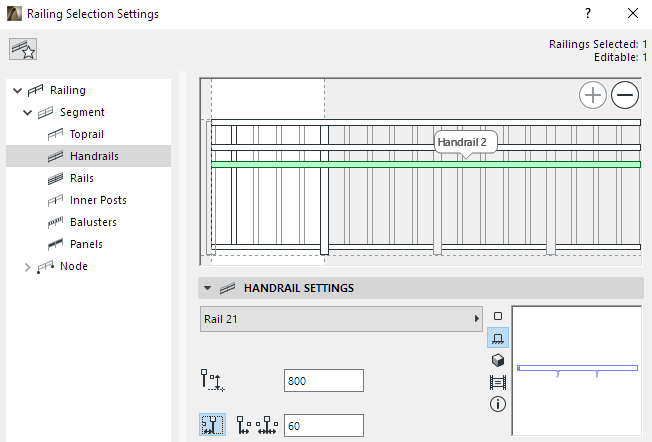Edit the handrail height field 800
The width and height of the screenshot is (652, 442).
pos(324,380)
